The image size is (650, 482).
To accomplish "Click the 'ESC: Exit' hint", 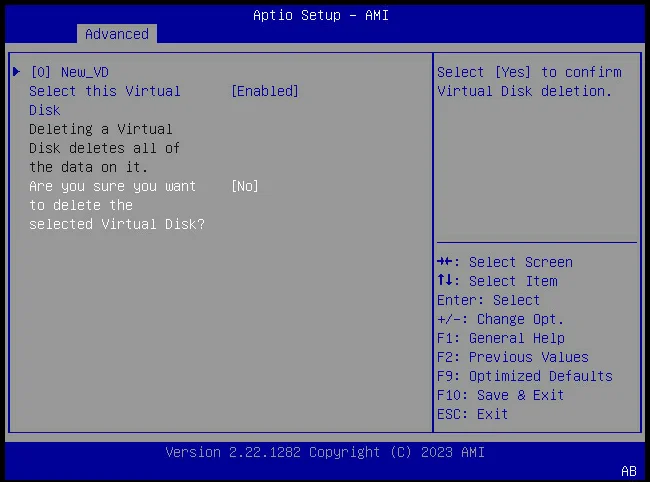I will tap(473, 414).
